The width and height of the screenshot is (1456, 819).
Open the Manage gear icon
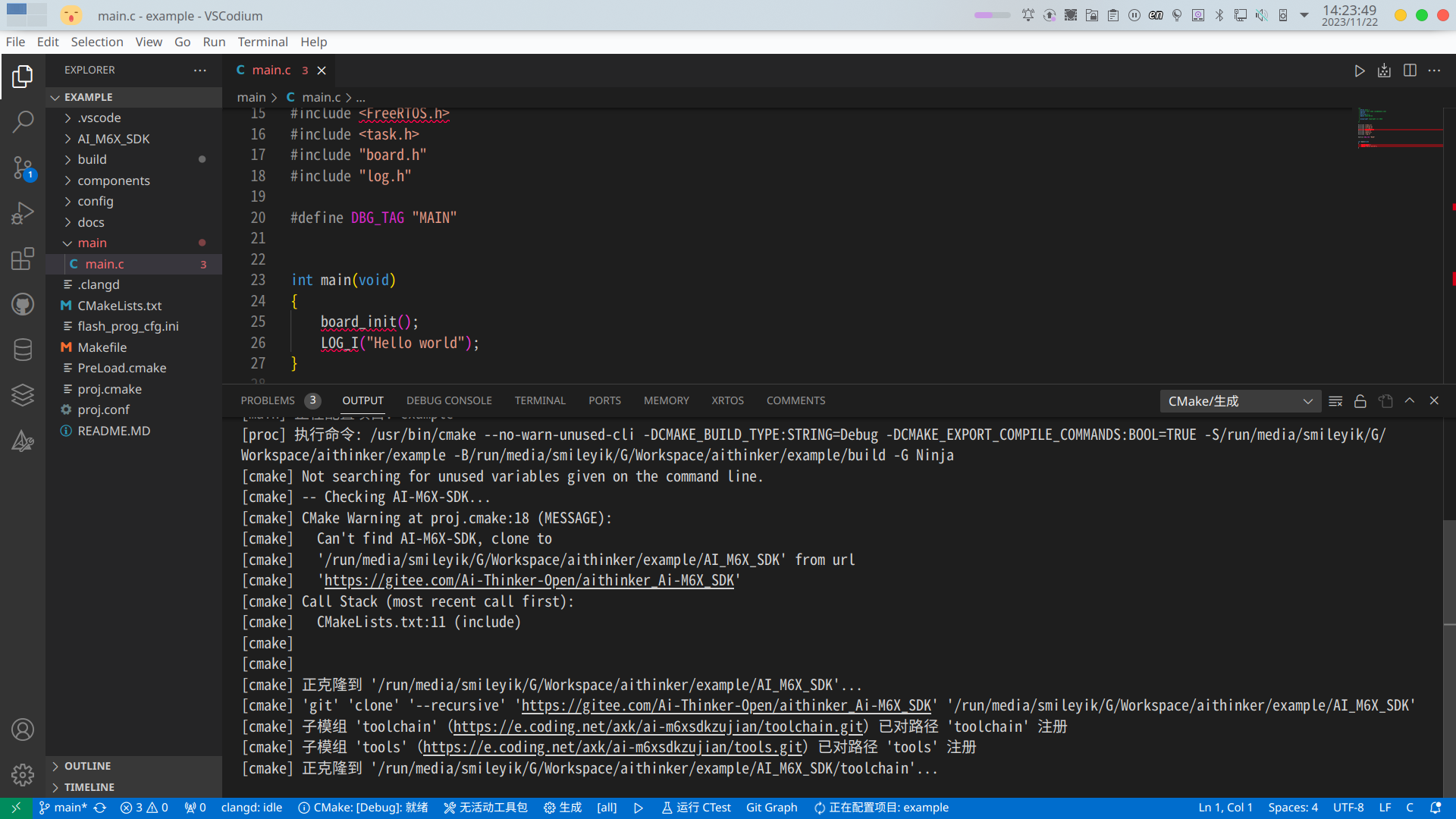[23, 775]
